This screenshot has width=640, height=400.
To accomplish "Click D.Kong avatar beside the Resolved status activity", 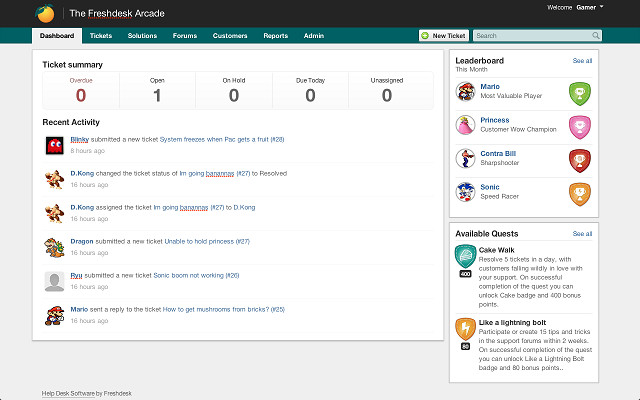I will [54, 180].
